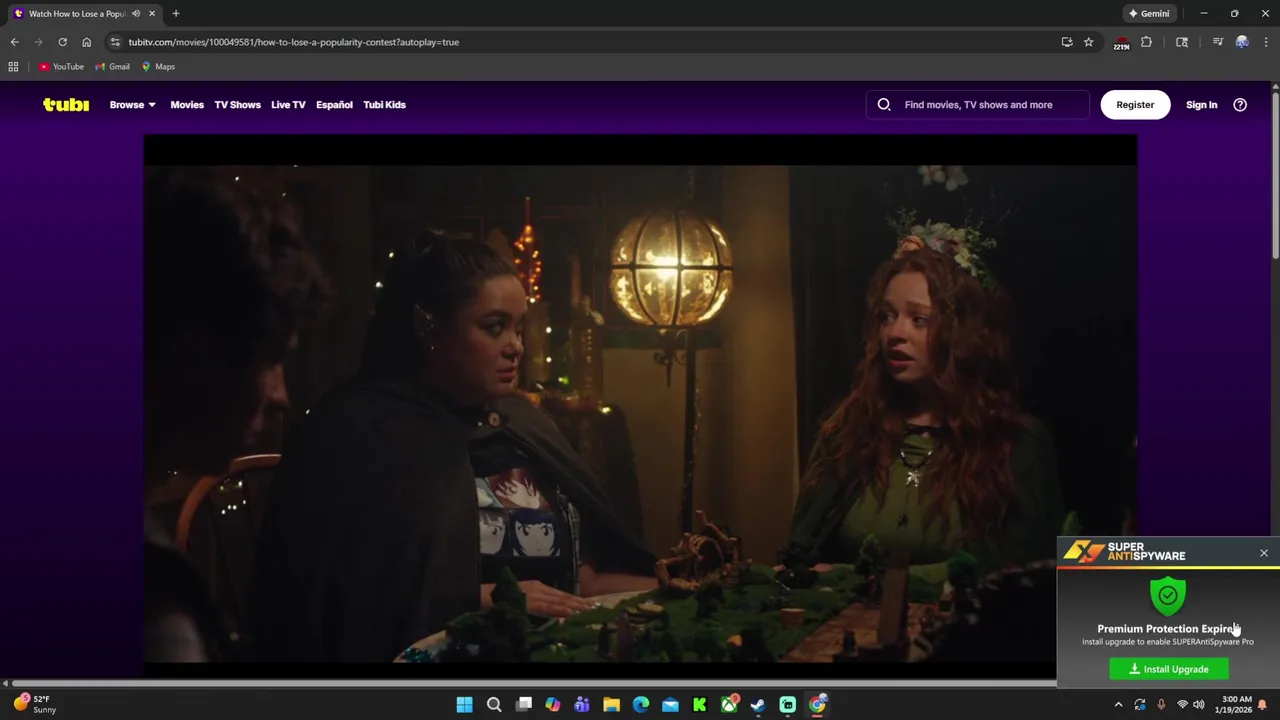Image resolution: width=1280 pixels, height=720 pixels.
Task: Open Gmail bookmark
Action: click(112, 66)
